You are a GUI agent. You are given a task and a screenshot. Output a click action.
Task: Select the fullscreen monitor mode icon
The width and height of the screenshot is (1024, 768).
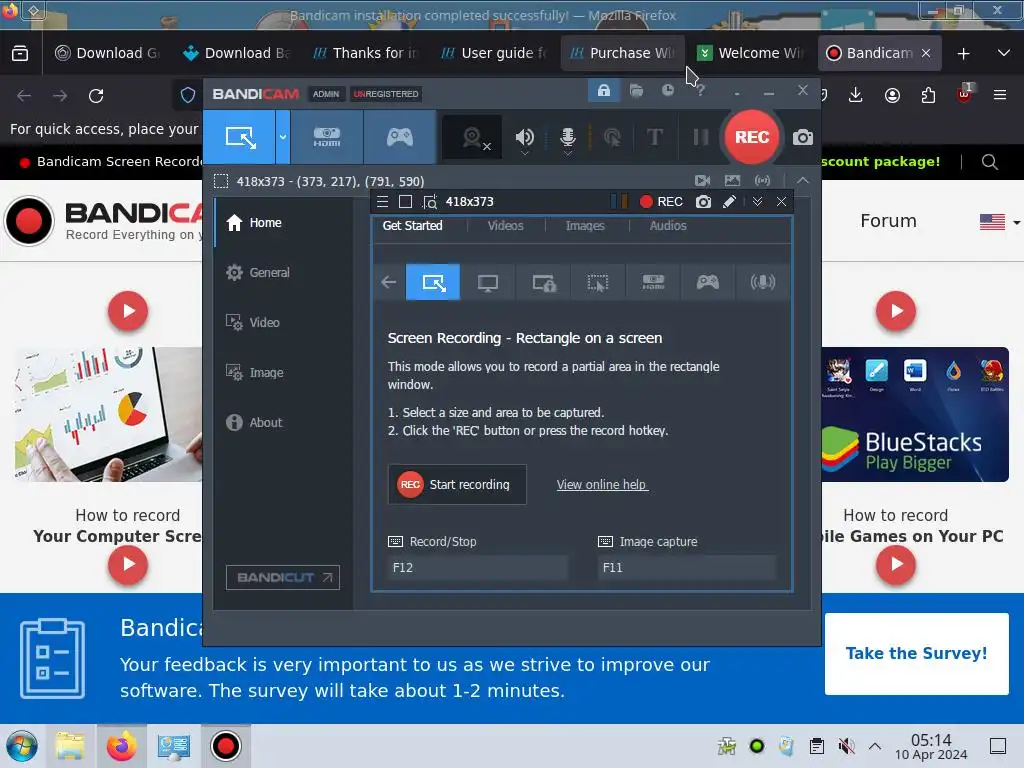[x=488, y=282]
